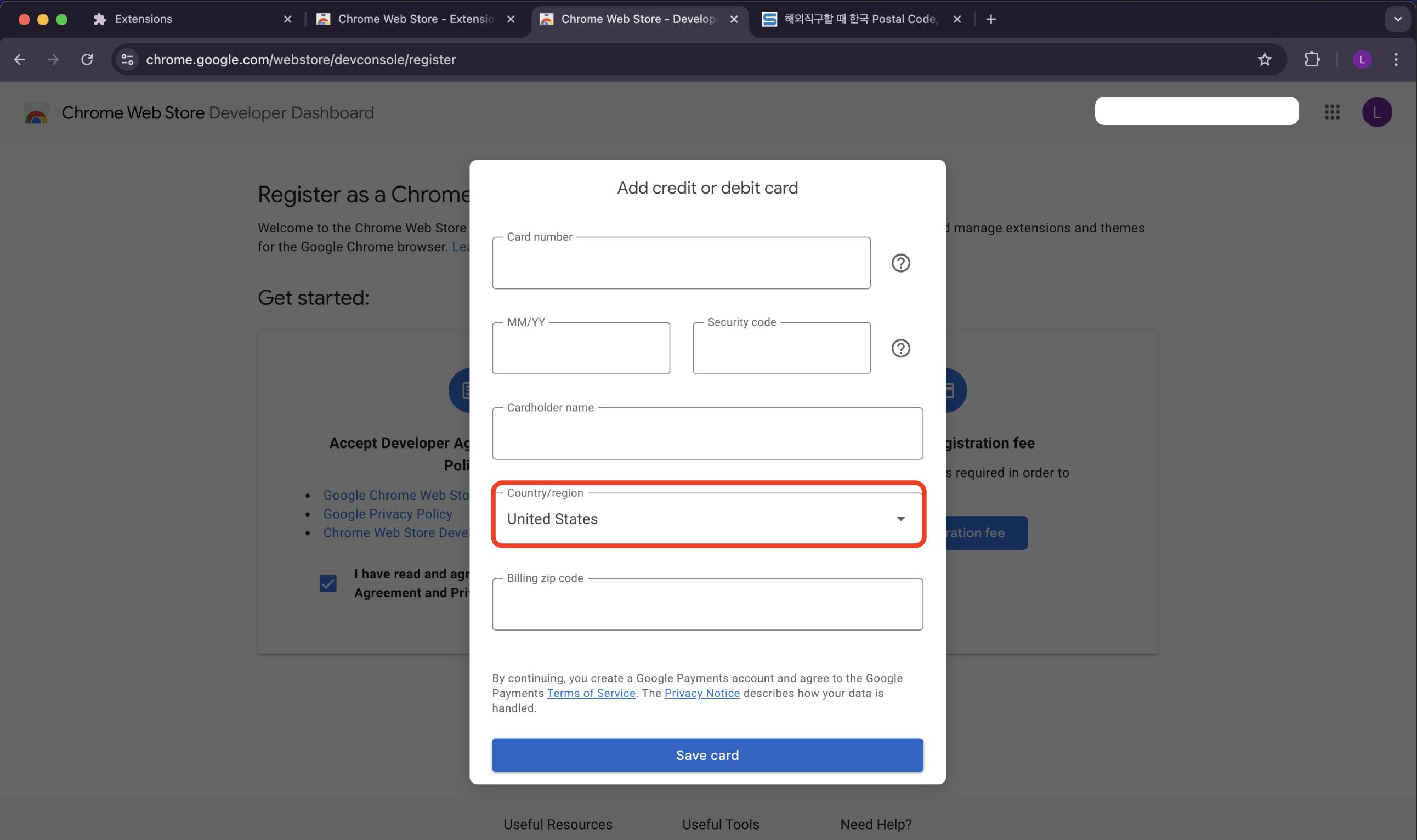Open the Country/region dropdown
Viewport: 1417px width, 840px height.
pyautogui.click(x=707, y=519)
